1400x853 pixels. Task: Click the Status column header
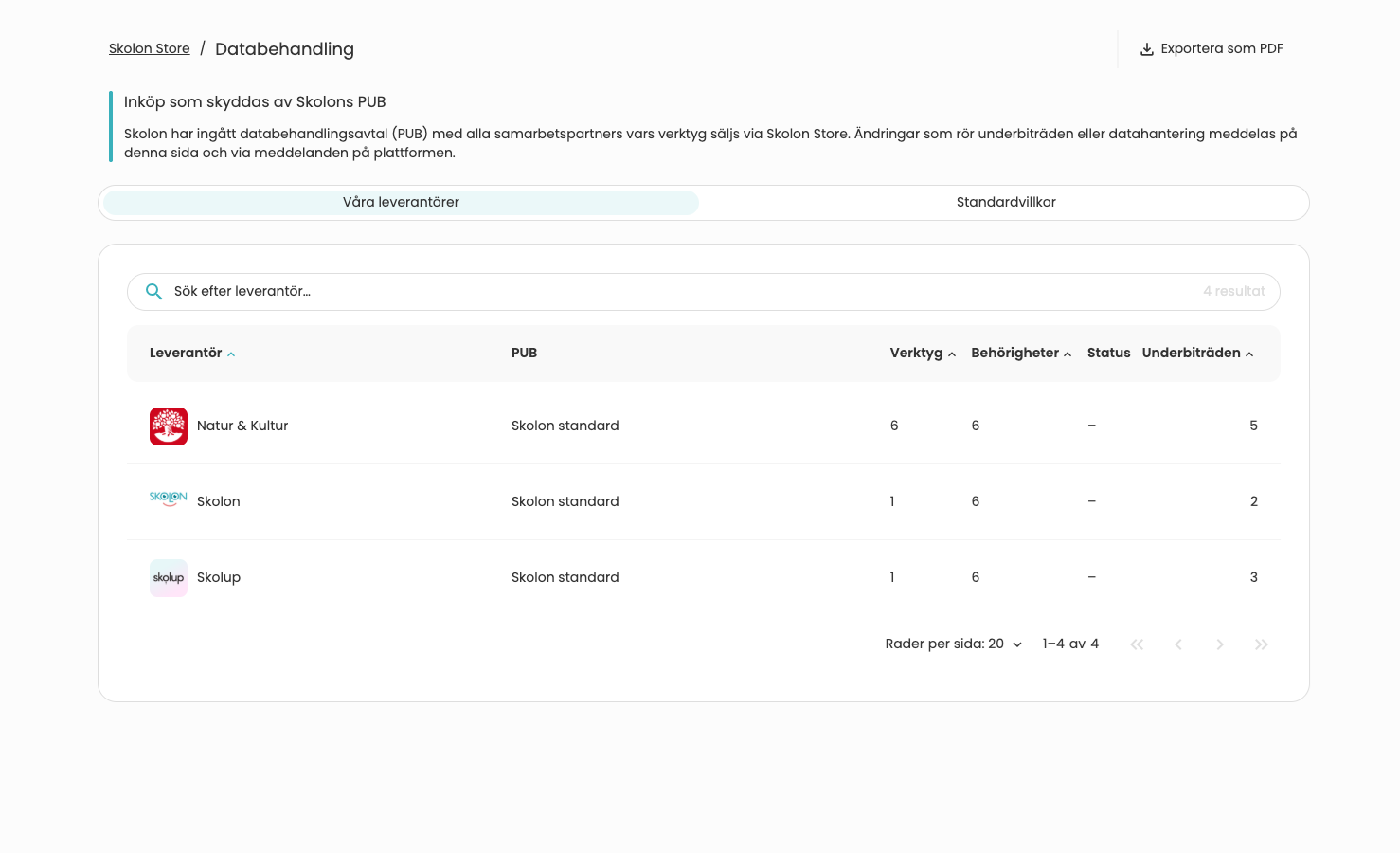coord(1108,353)
